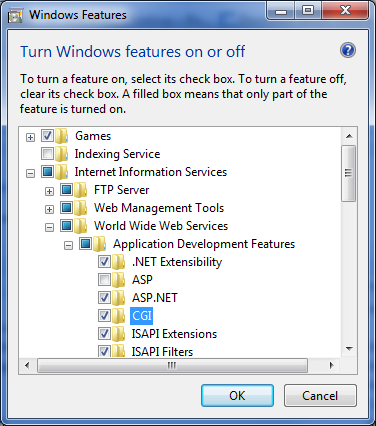376x426 pixels.
Task: Click the ASP.NET folder icon
Action: tap(119, 298)
